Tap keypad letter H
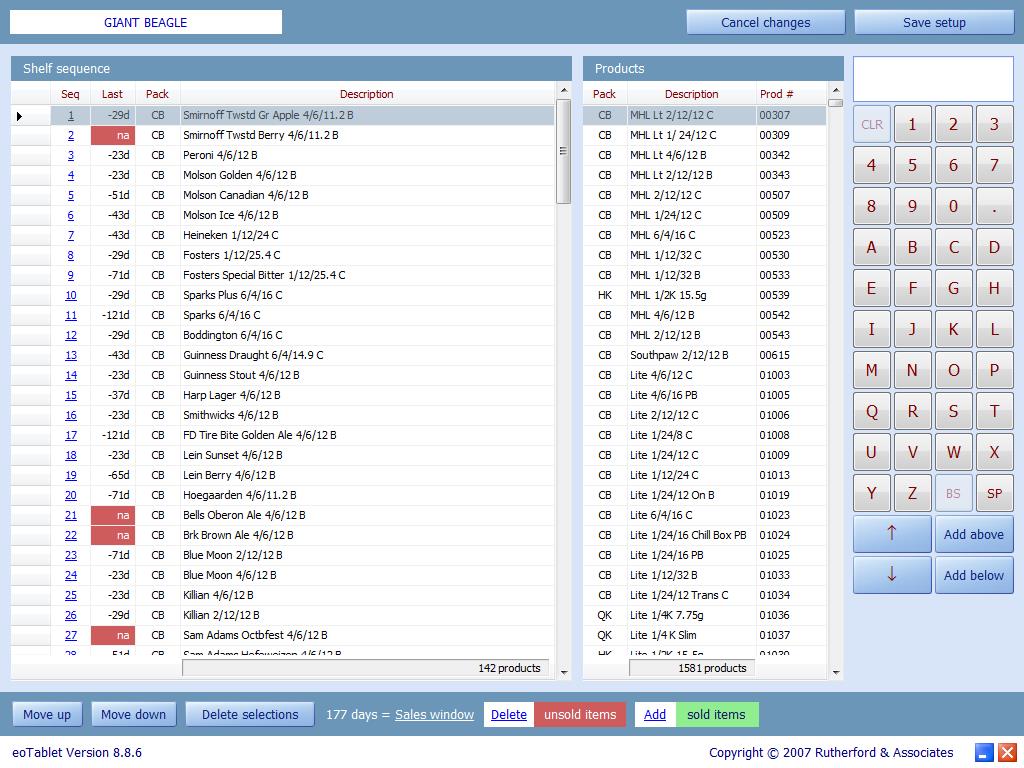This screenshot has height=768, width=1024. coord(995,288)
